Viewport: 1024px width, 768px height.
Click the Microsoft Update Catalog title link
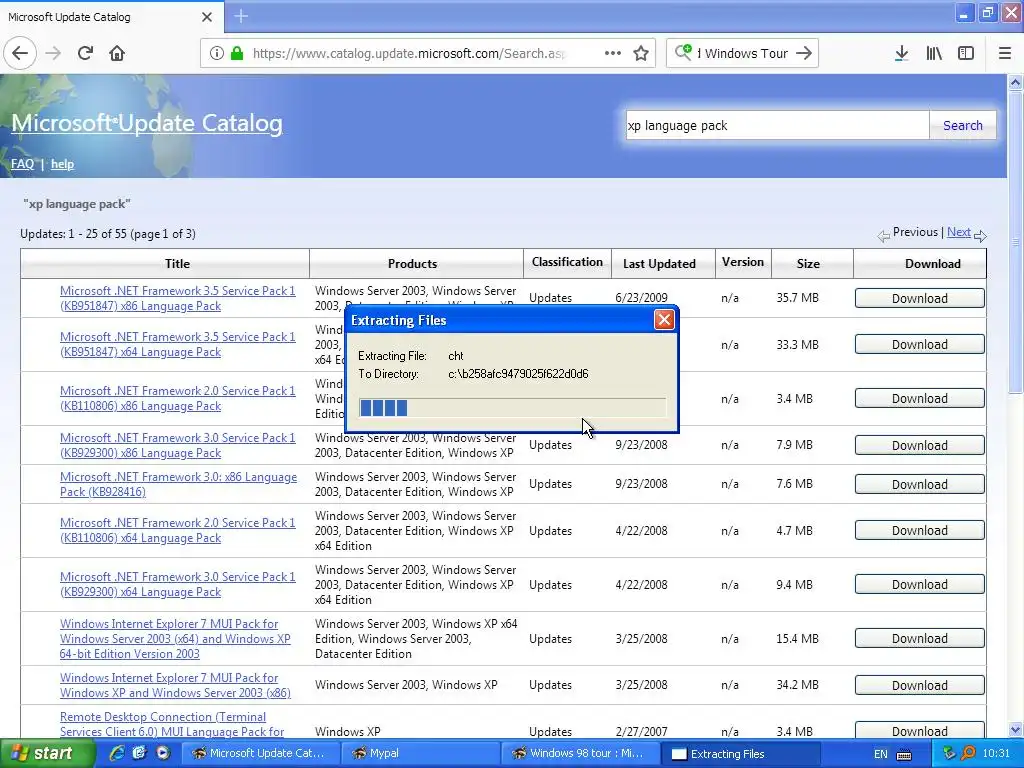(147, 123)
